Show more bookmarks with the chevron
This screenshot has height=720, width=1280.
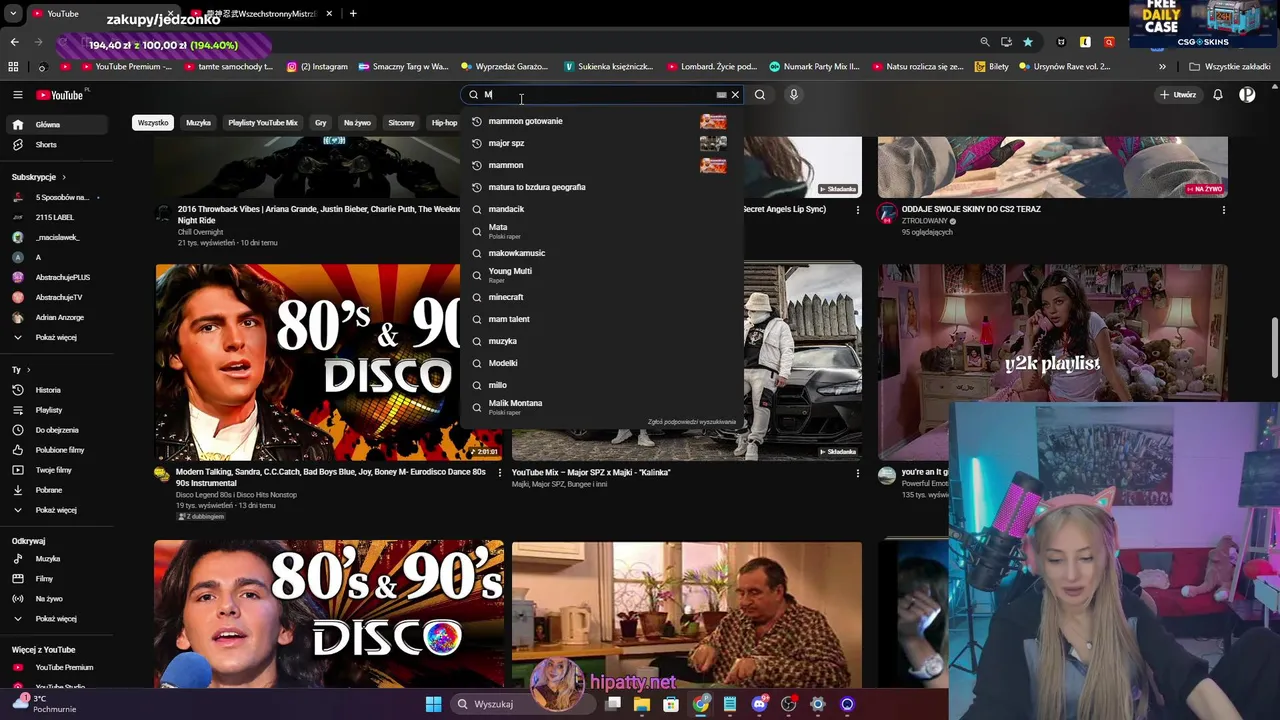1162,67
